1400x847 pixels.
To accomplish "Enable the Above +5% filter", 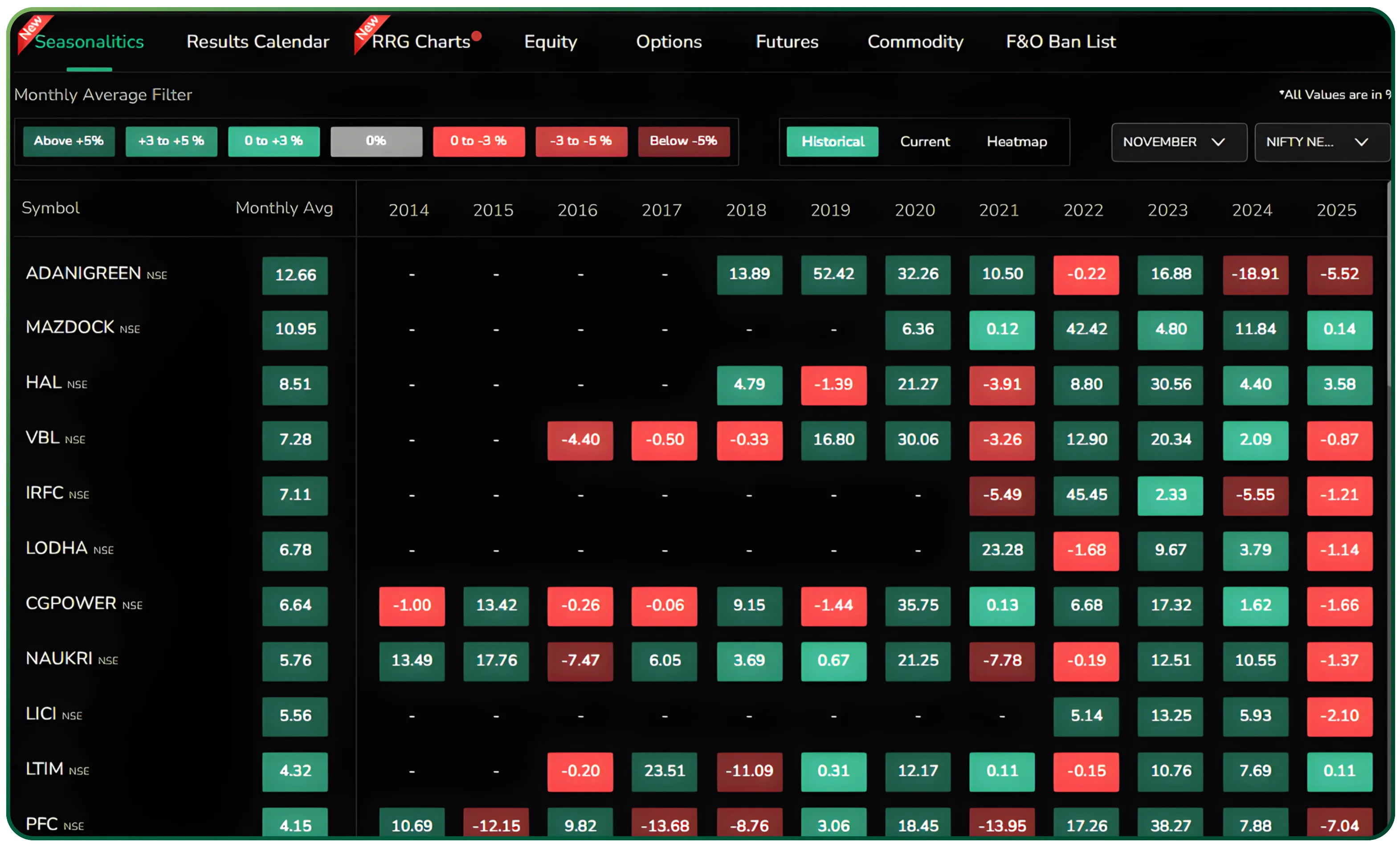I will (69, 141).
